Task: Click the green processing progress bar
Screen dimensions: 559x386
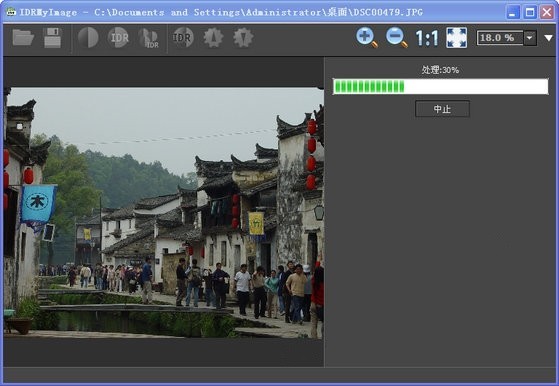Action: click(x=440, y=87)
